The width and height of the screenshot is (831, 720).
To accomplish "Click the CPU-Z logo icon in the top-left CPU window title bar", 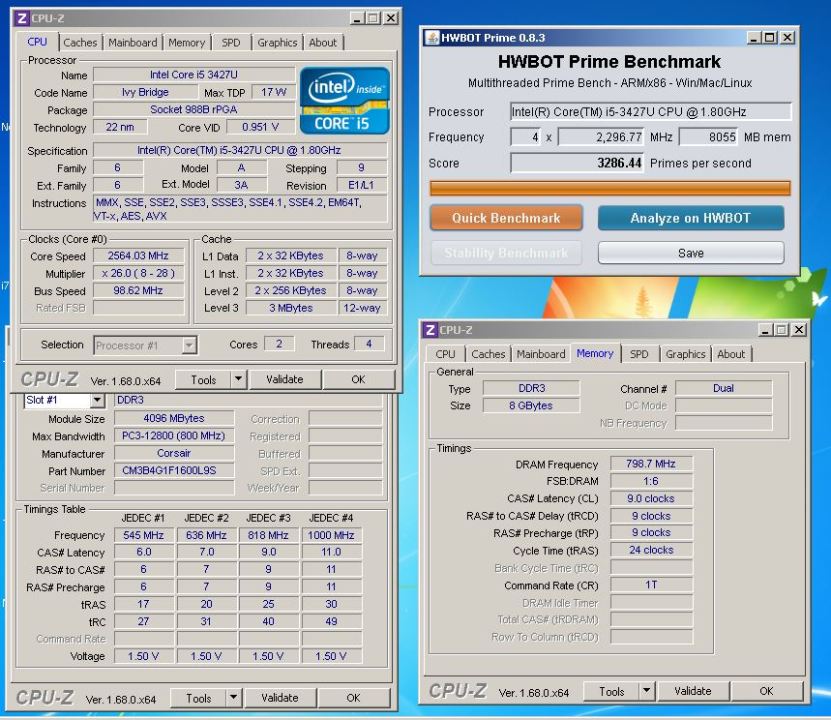I will coord(21,19).
